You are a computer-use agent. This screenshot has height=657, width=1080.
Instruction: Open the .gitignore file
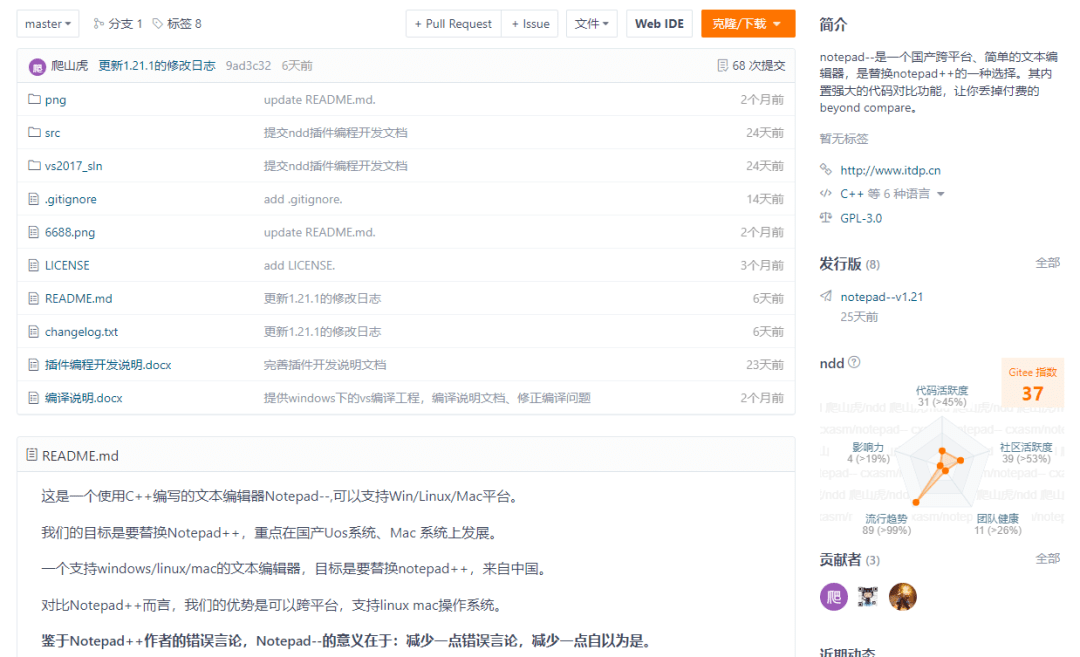pos(71,200)
